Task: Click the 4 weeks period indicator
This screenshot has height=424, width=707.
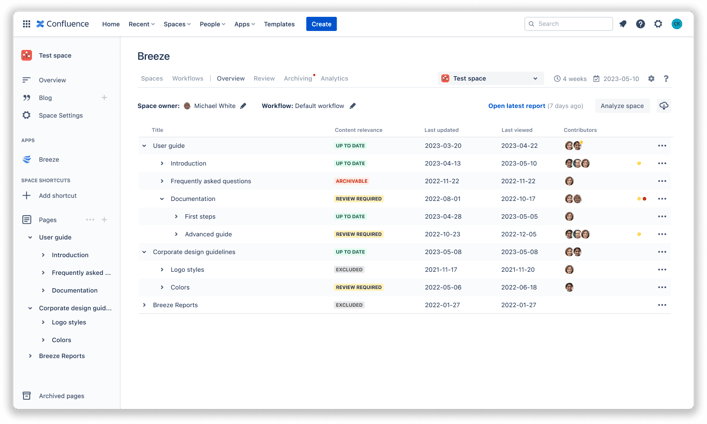Action: (x=570, y=78)
